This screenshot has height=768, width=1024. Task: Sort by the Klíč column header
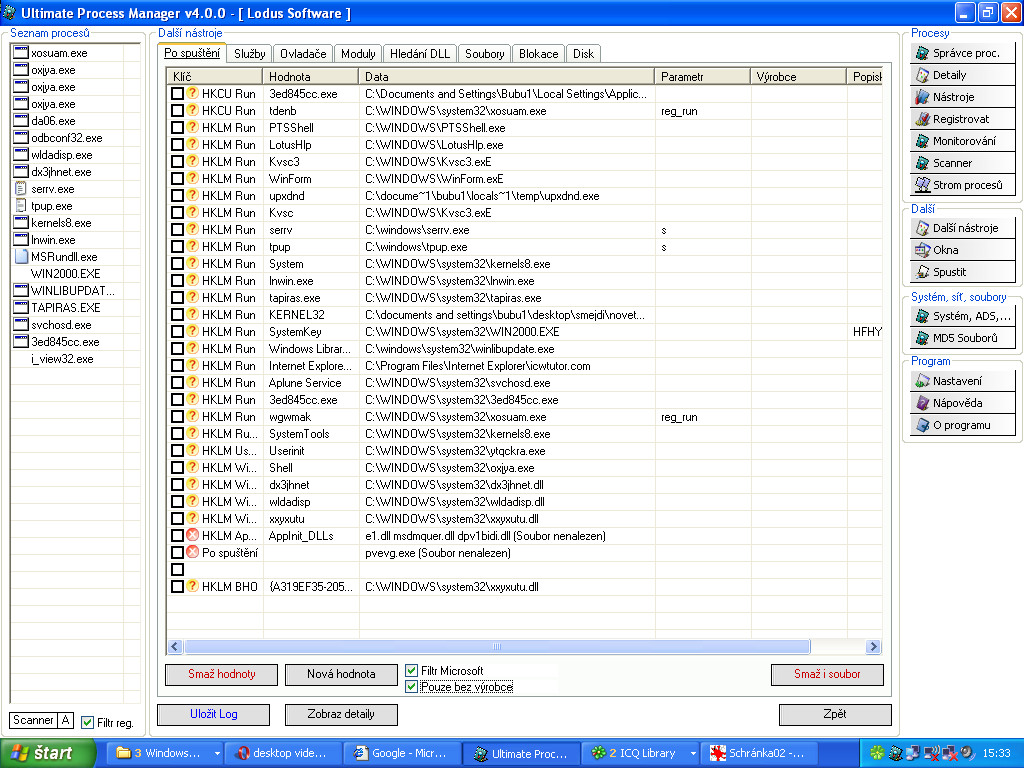tap(214, 76)
